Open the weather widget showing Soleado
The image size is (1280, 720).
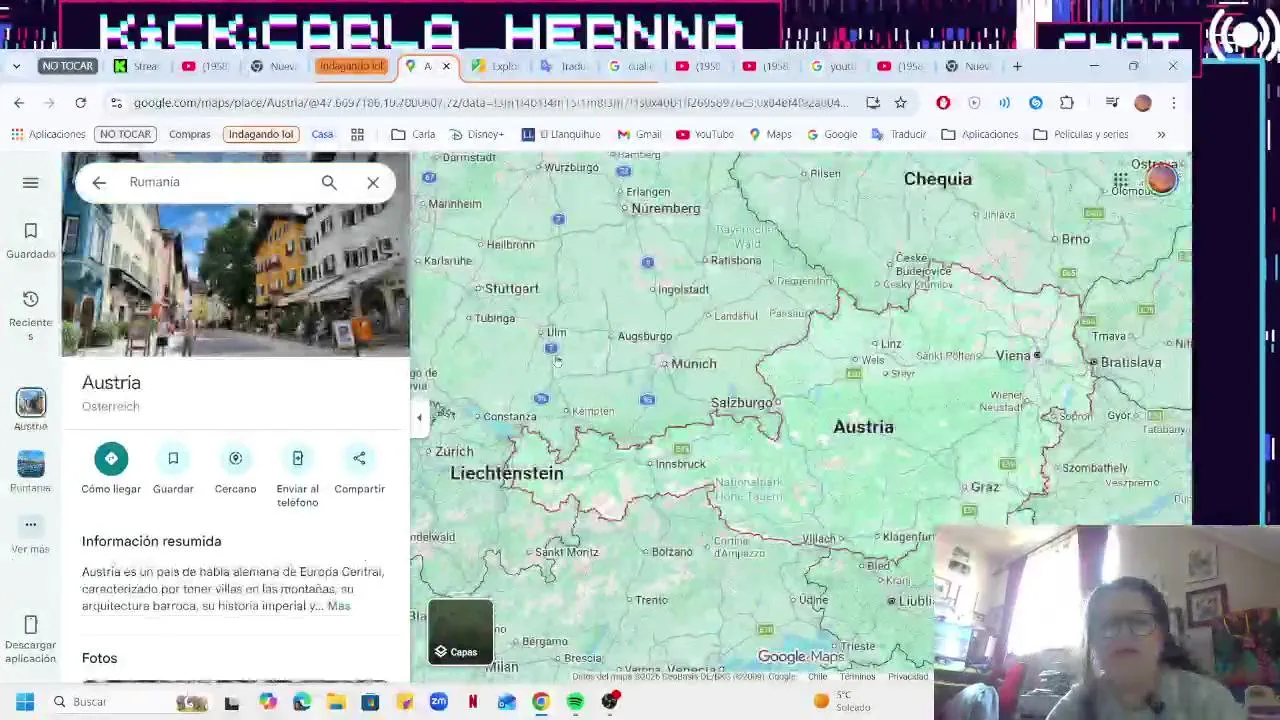[x=843, y=701]
